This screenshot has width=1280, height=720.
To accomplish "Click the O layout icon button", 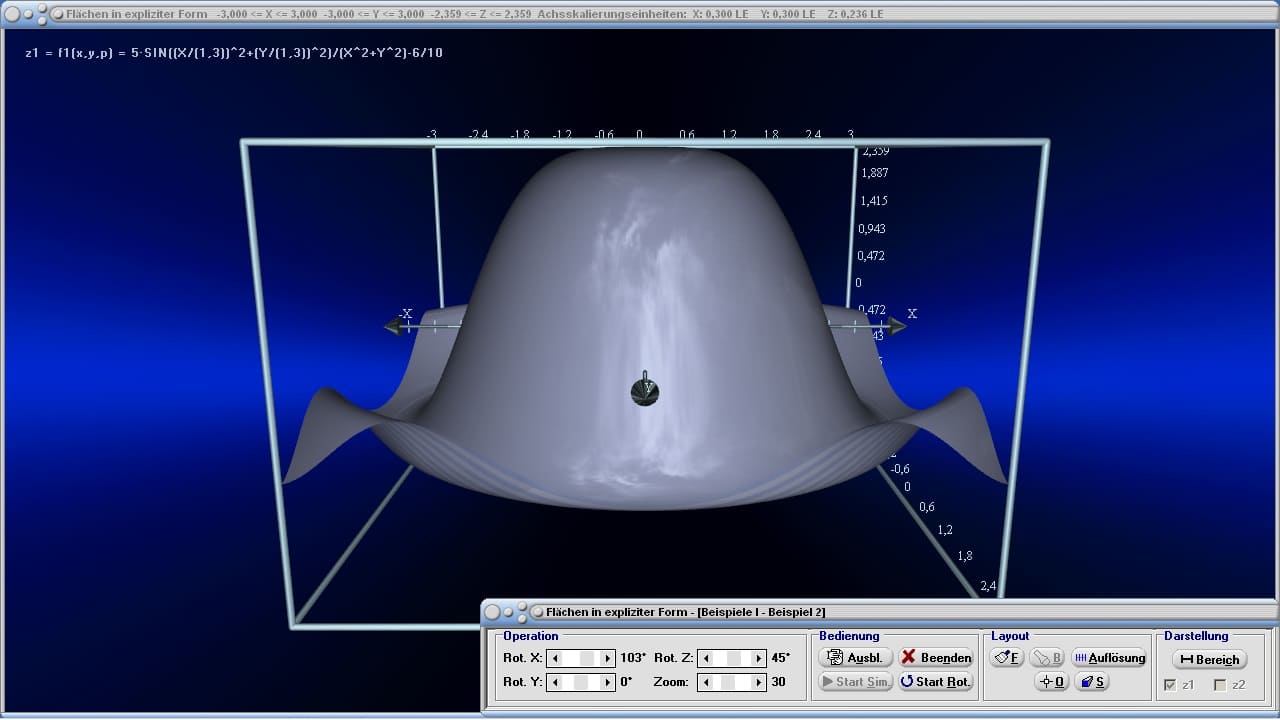I will pos(1052,682).
